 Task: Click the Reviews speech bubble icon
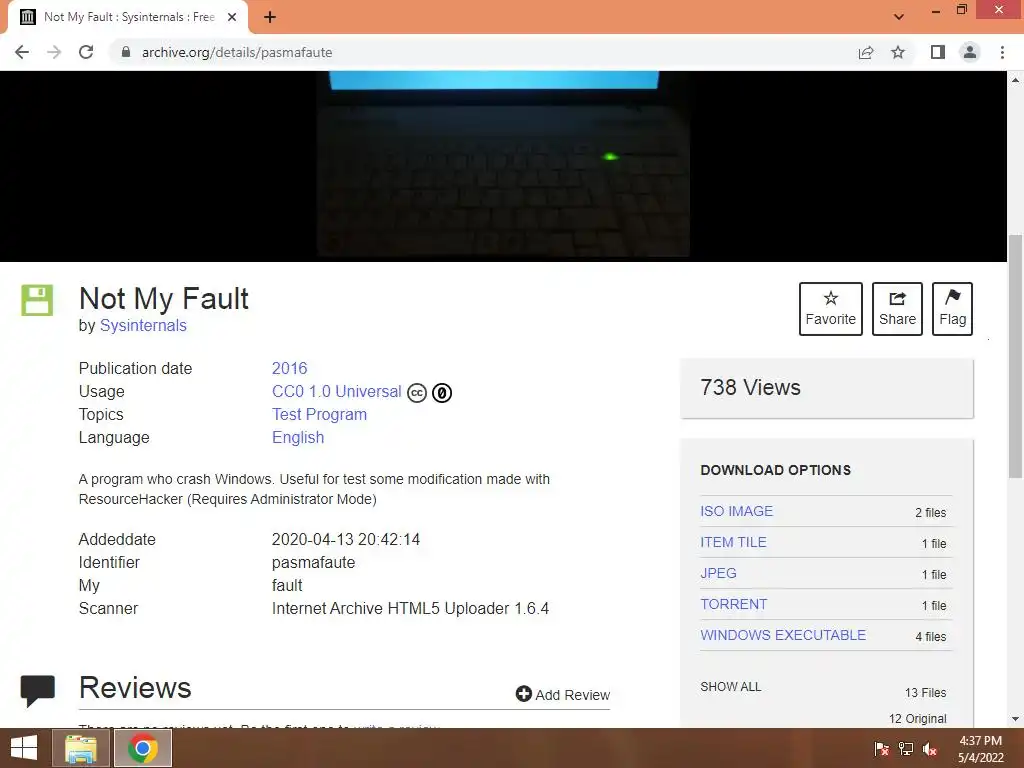pos(37,690)
